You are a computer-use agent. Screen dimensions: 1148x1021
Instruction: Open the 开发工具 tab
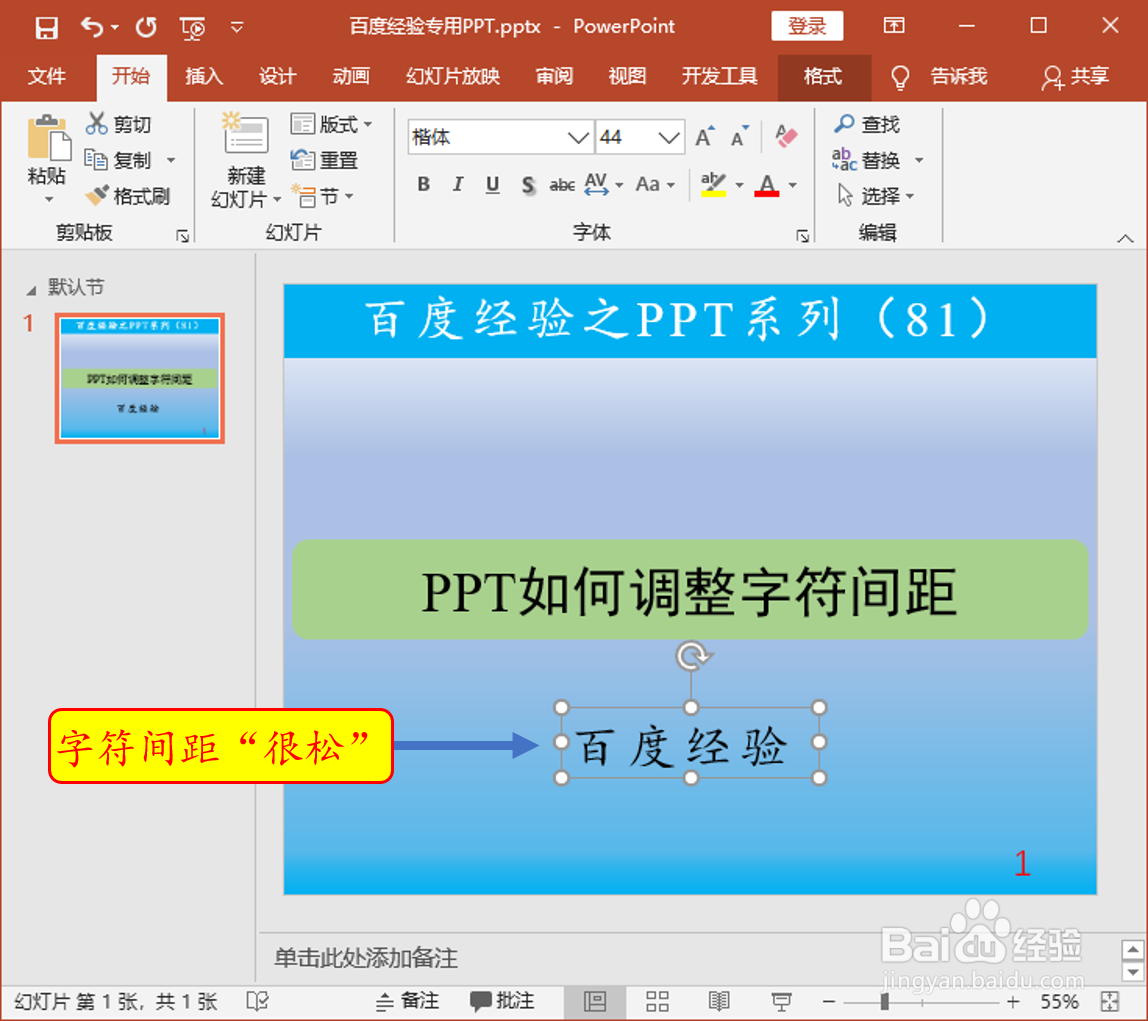pyautogui.click(x=720, y=76)
